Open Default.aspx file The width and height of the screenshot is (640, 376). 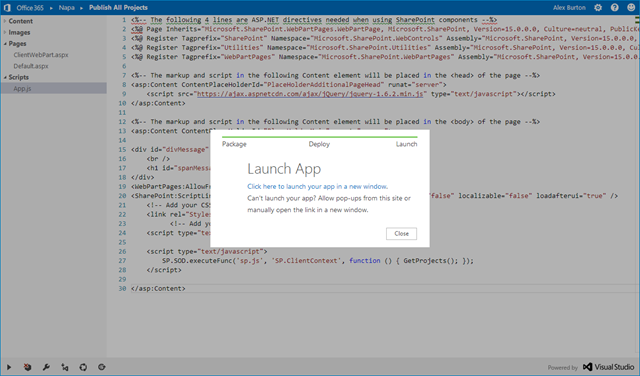pyautogui.click(x=31, y=66)
